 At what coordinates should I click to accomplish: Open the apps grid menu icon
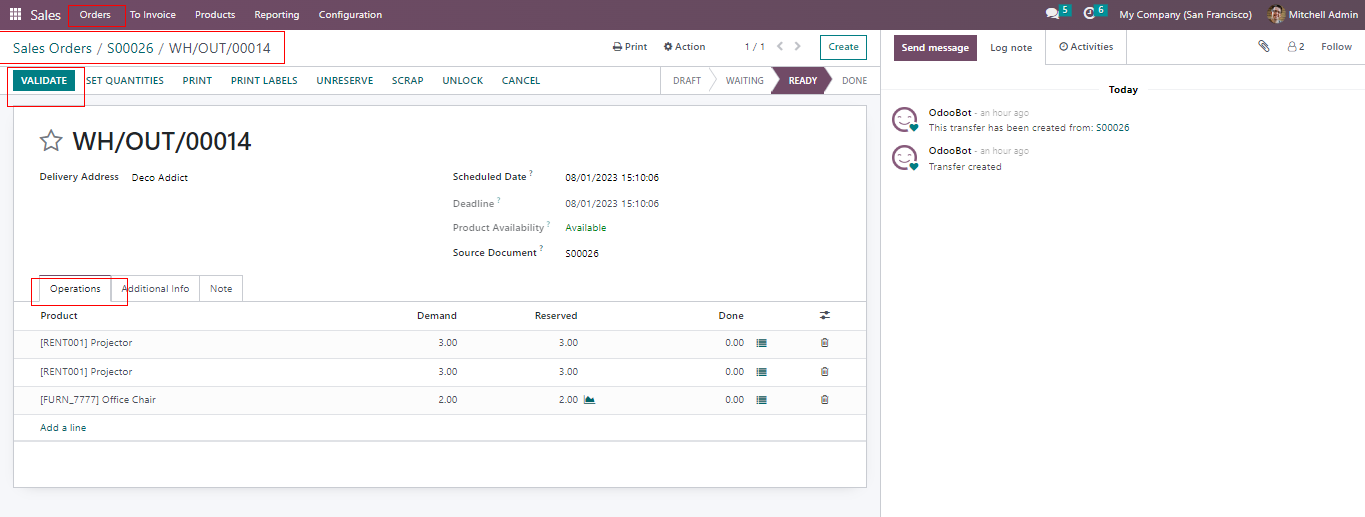(x=15, y=15)
